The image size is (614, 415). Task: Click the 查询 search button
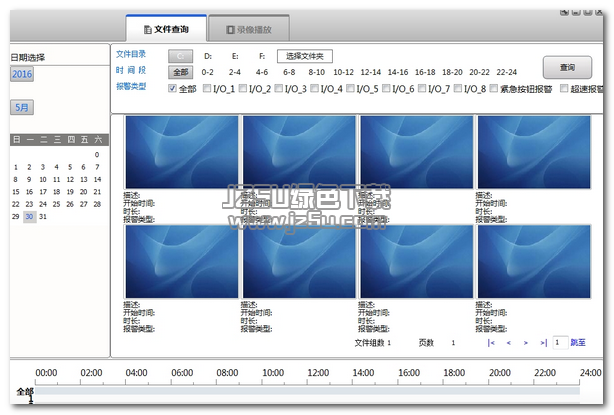click(567, 67)
